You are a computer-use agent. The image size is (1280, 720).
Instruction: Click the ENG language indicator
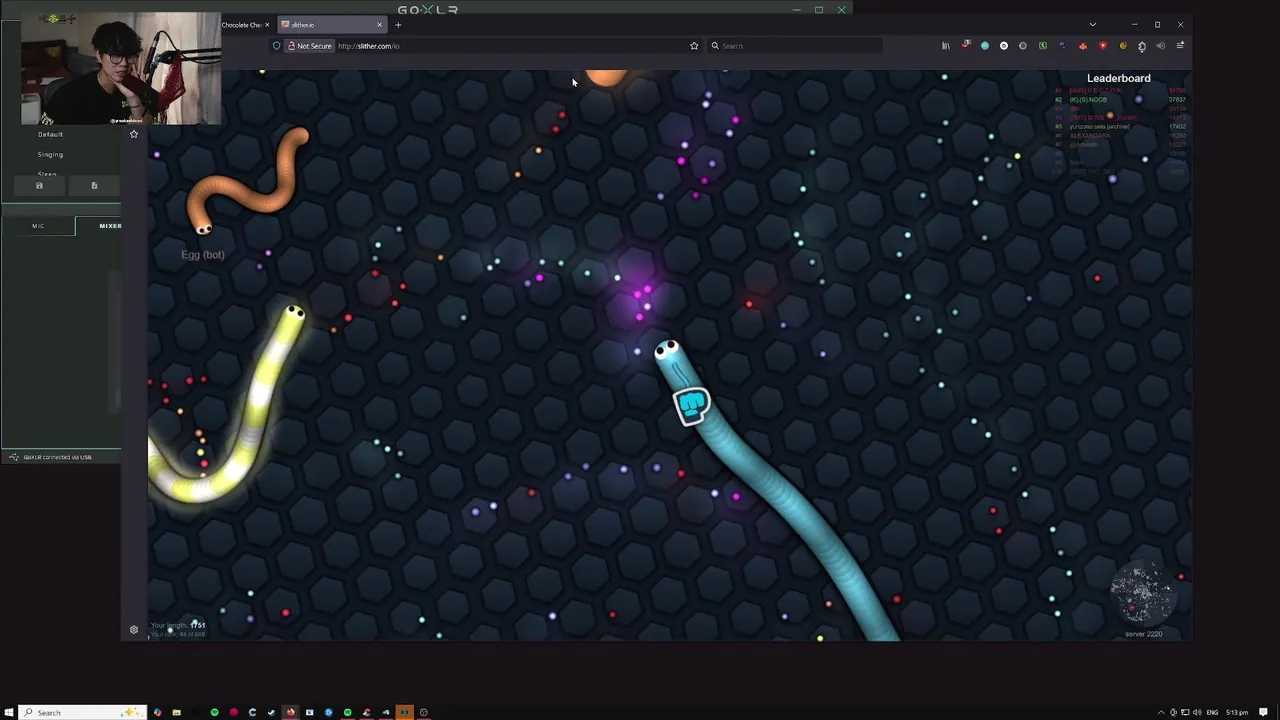(x=1212, y=712)
